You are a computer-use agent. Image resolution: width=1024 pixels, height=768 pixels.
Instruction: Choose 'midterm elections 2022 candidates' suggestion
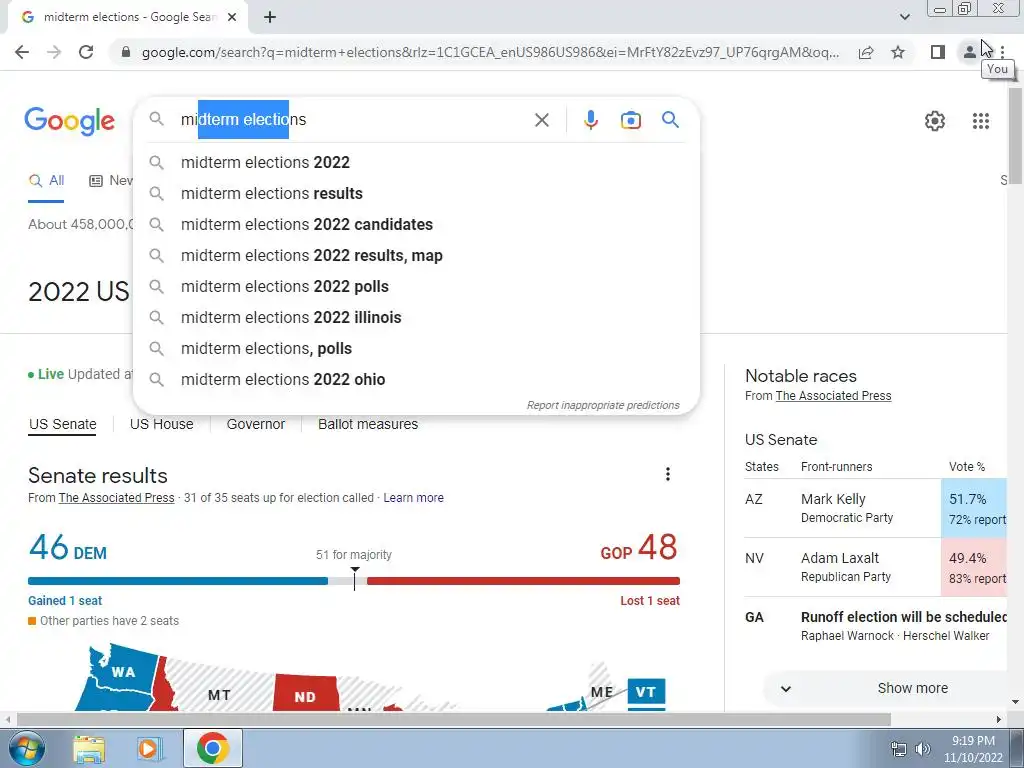(x=416, y=225)
